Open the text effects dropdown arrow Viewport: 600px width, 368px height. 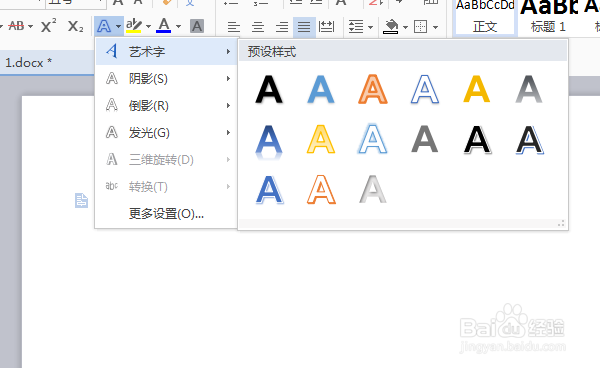[118, 27]
